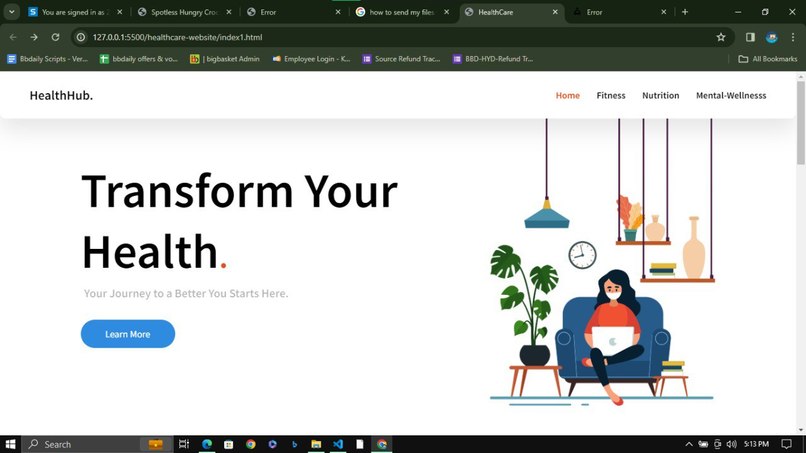Click 'Transform Your Health' heading text

coord(240,221)
